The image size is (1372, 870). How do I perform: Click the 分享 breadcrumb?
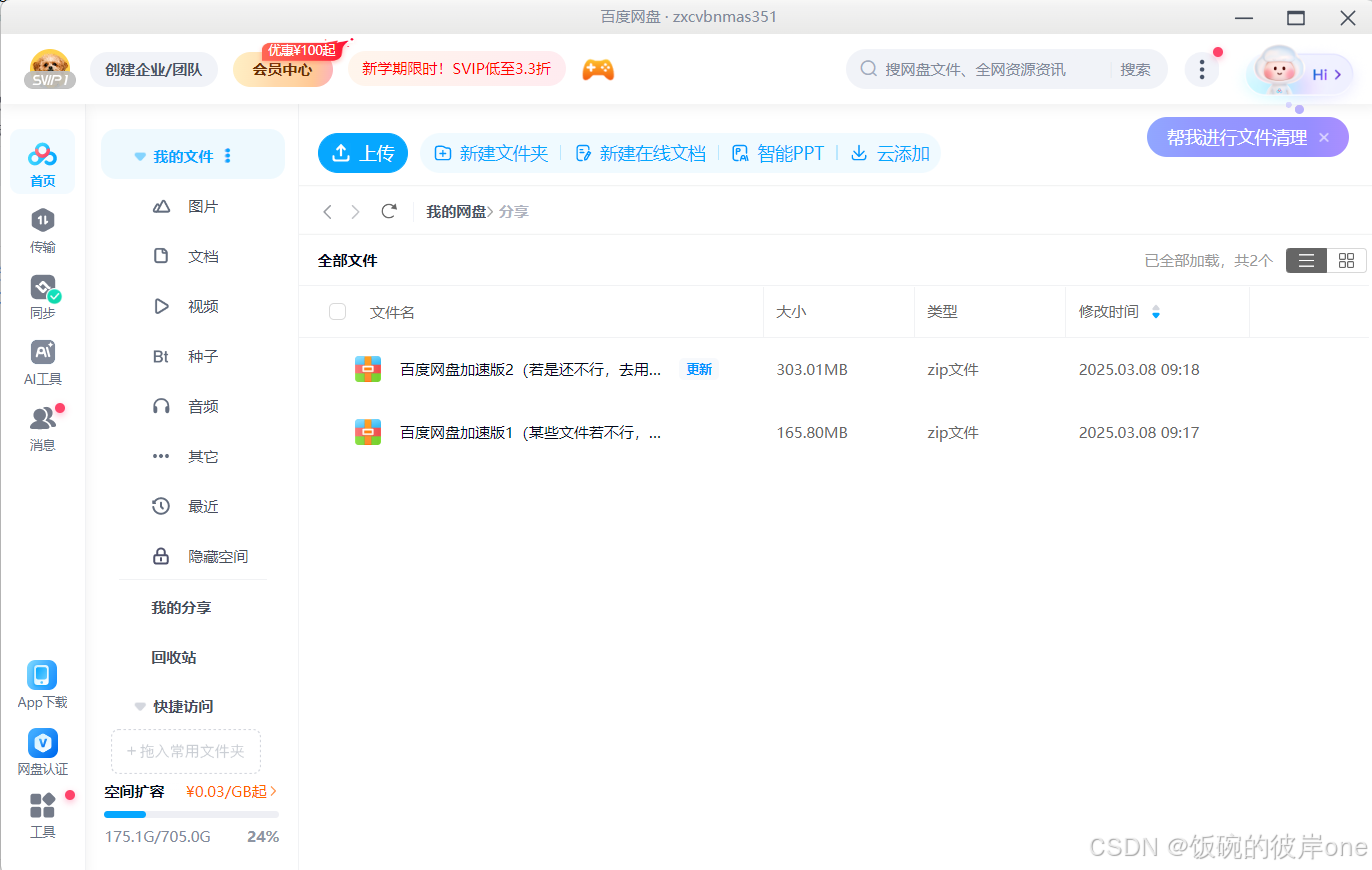tap(514, 212)
